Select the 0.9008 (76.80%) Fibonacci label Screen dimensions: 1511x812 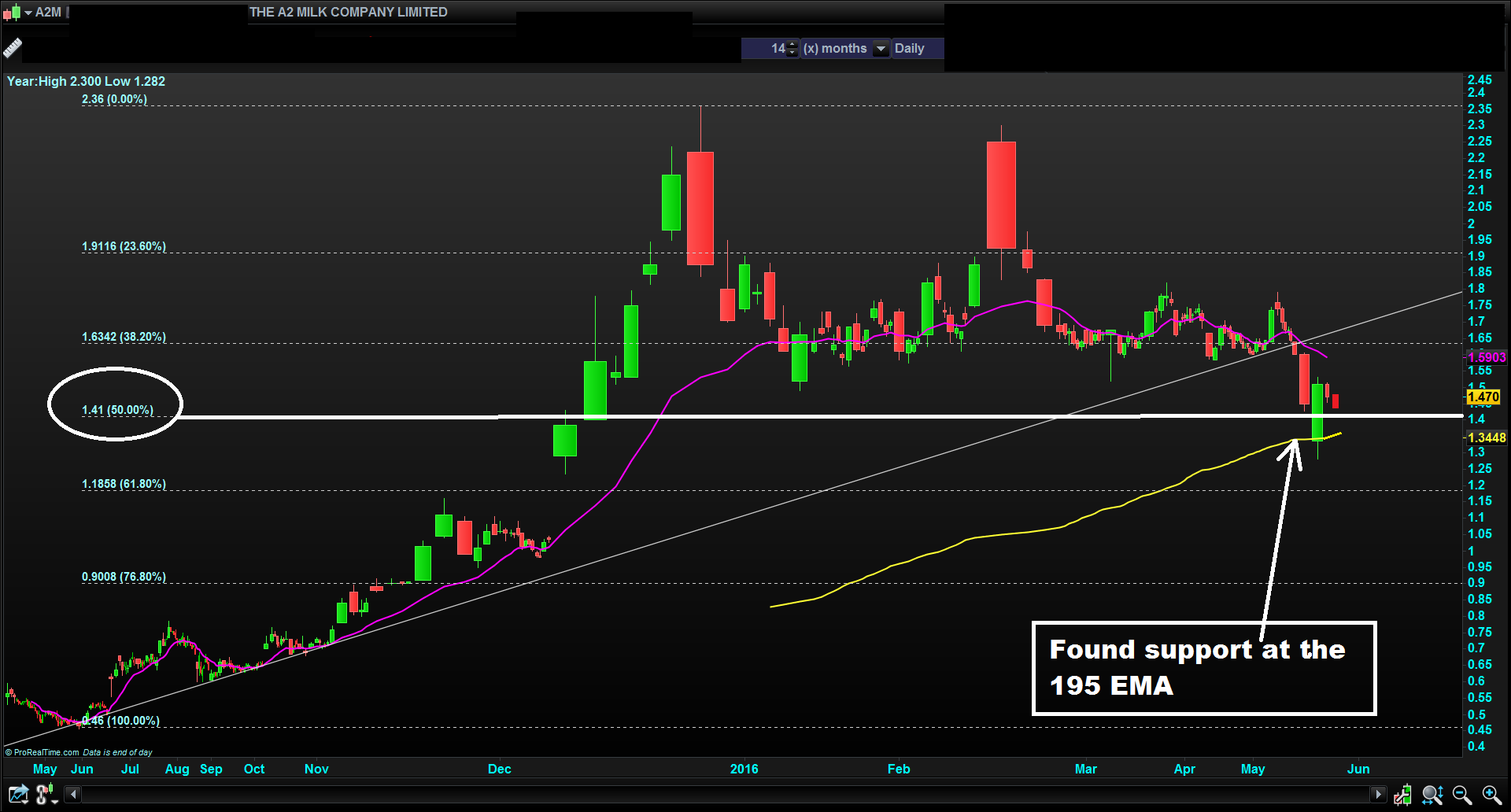[124, 577]
